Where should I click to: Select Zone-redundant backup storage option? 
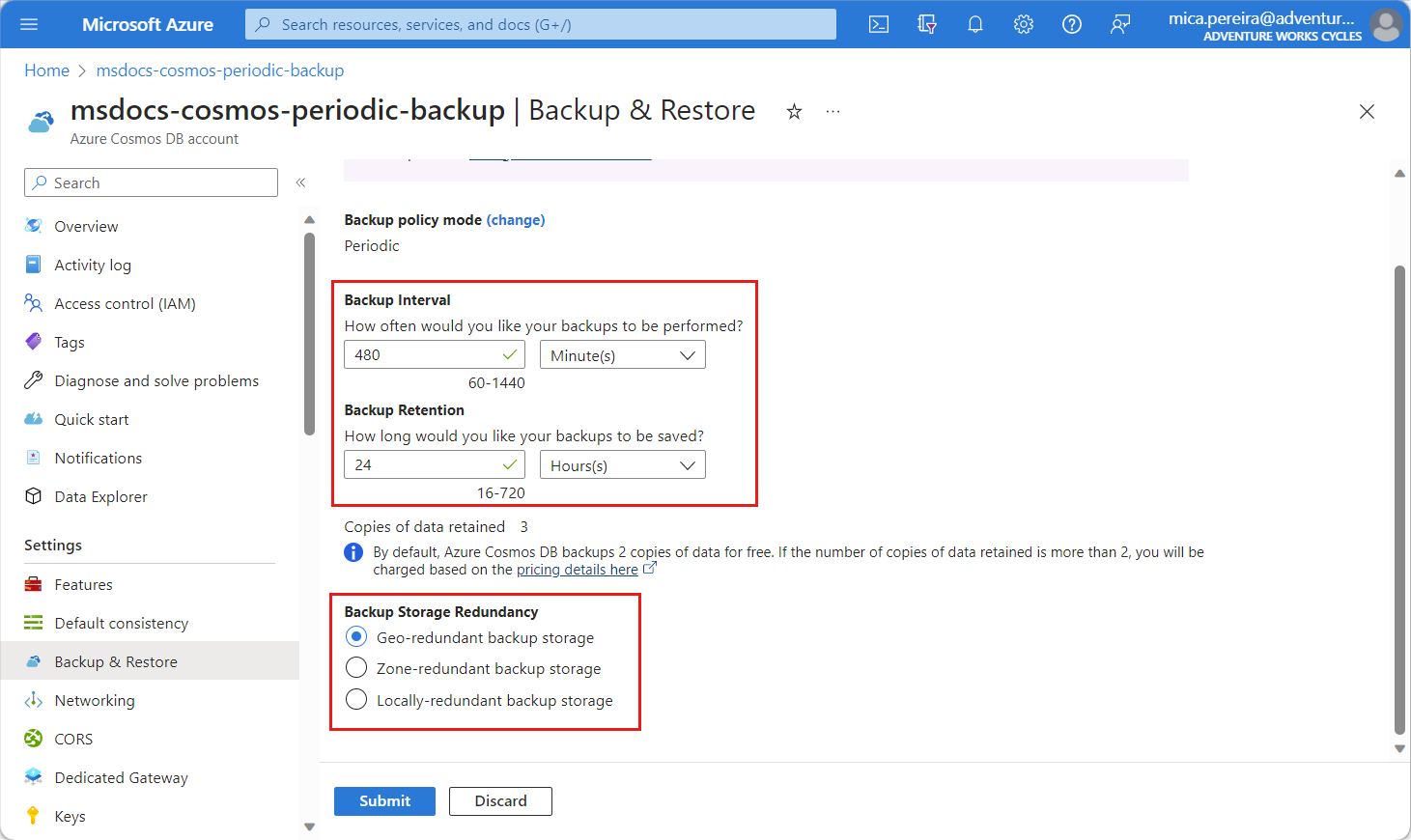click(x=357, y=668)
